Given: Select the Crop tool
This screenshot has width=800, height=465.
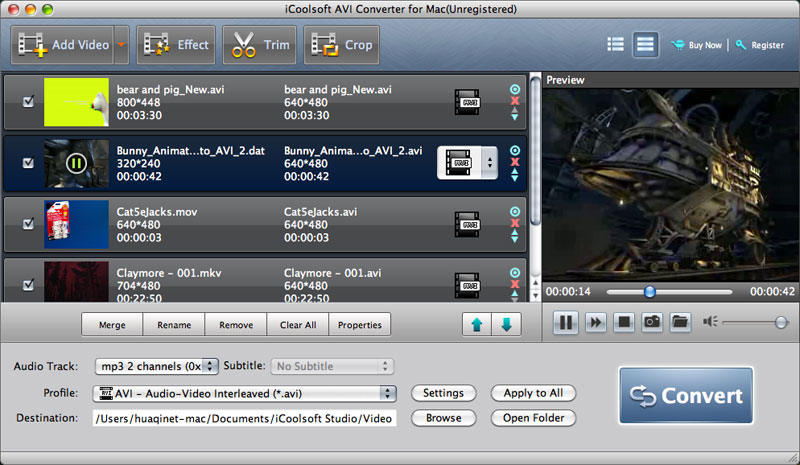Looking at the screenshot, I should (340, 44).
